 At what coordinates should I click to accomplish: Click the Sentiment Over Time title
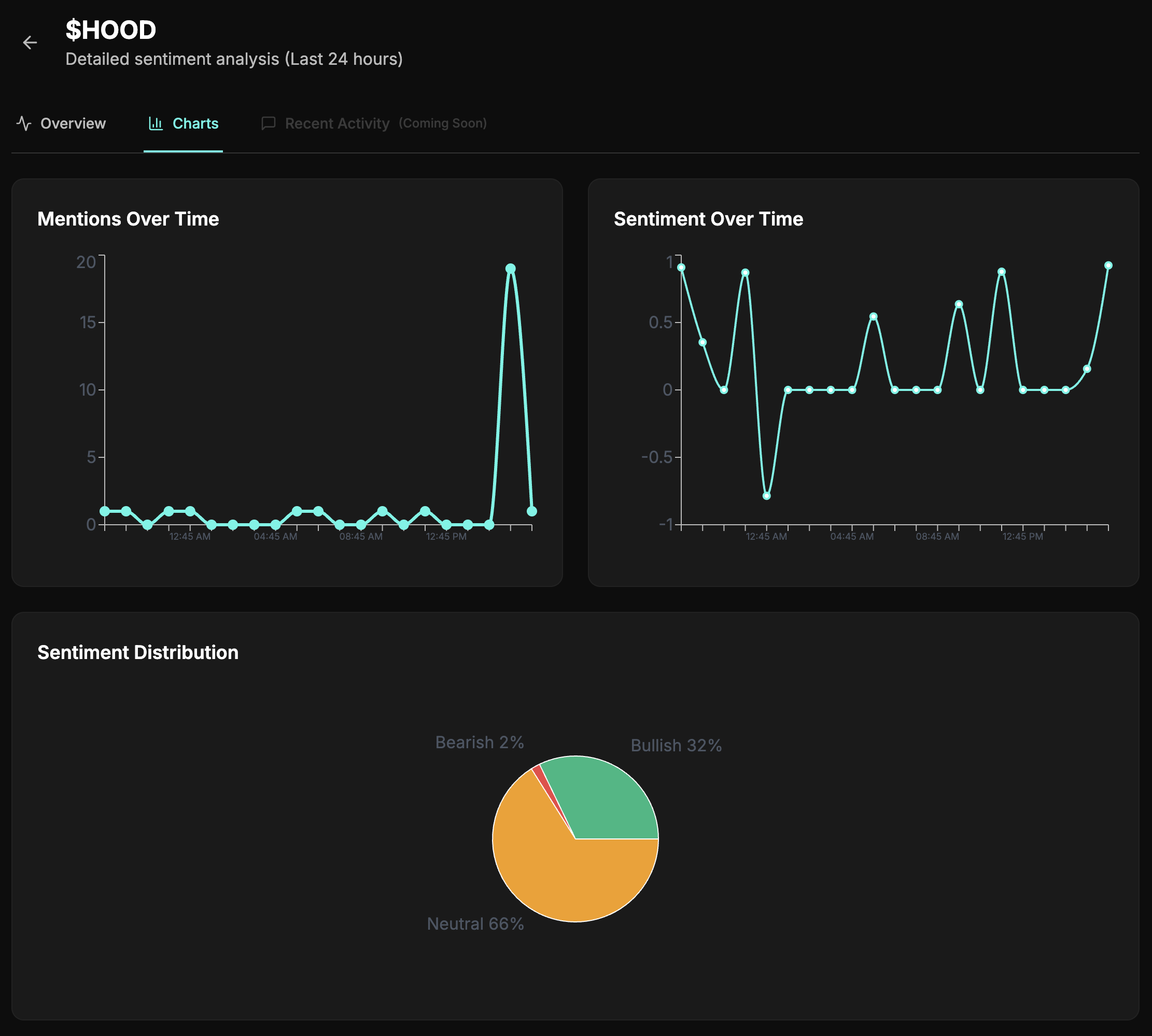pyautogui.click(x=708, y=219)
